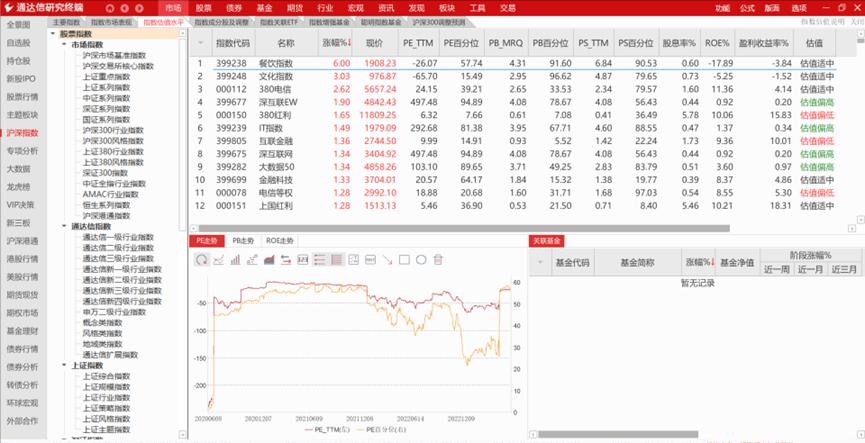865x443 pixels.
Task: Select the text annotation tool icon
Action: click(x=371, y=260)
